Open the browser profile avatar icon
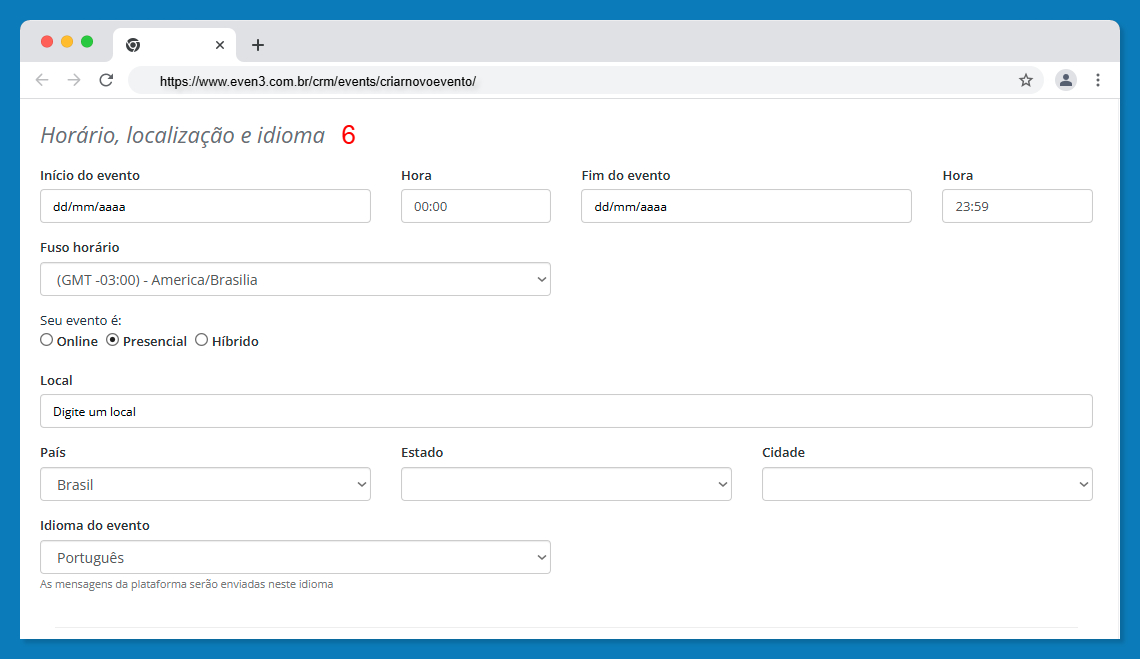This screenshot has height=659, width=1140. tap(1066, 80)
